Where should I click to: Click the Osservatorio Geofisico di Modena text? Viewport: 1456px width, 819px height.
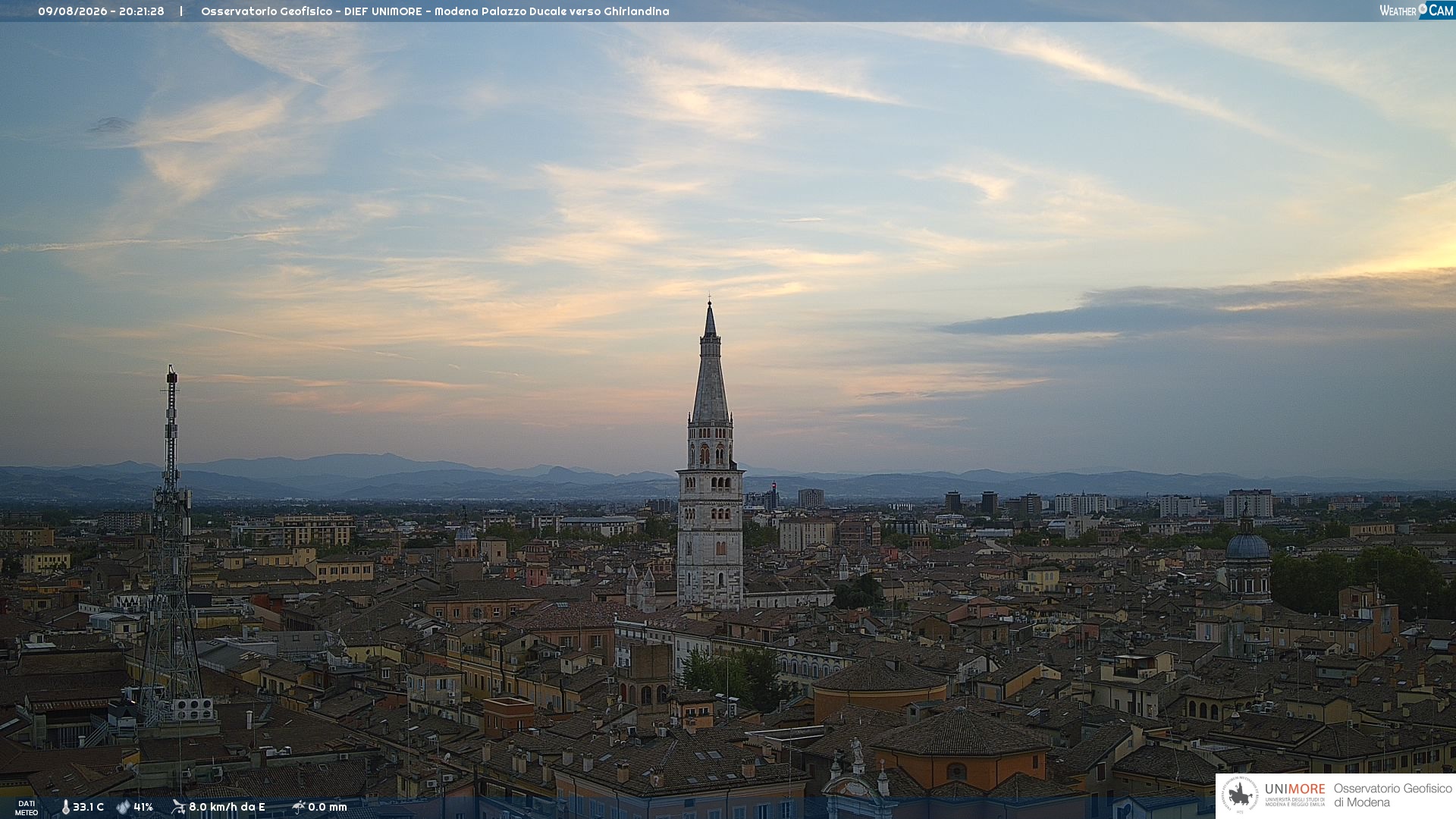click(1392, 795)
